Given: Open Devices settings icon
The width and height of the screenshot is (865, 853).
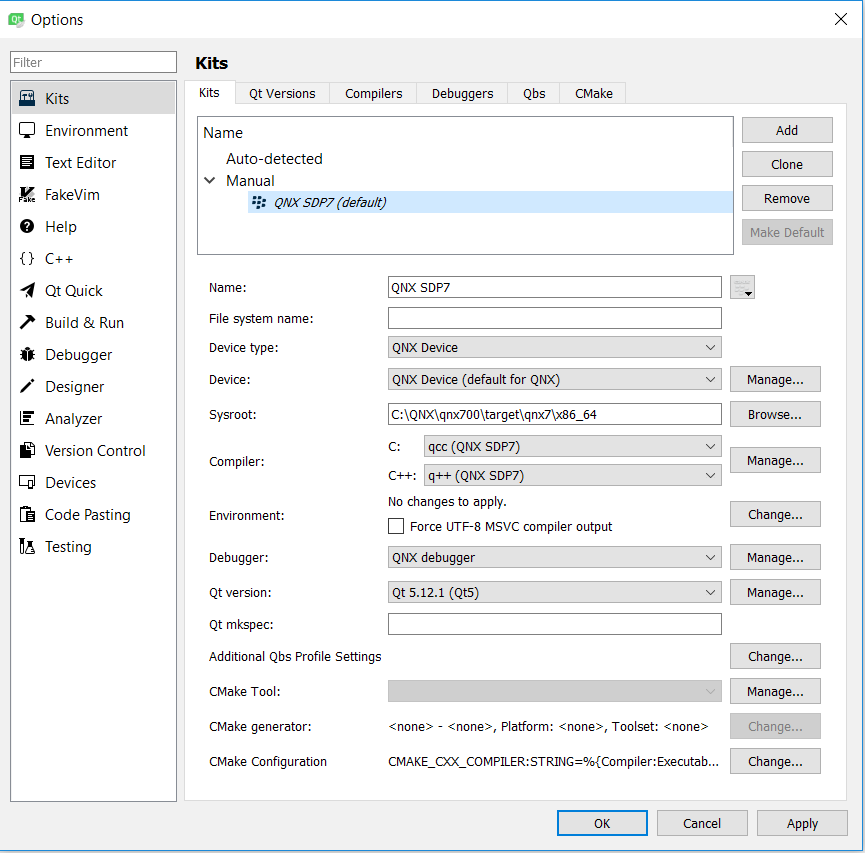Looking at the screenshot, I should click(27, 482).
